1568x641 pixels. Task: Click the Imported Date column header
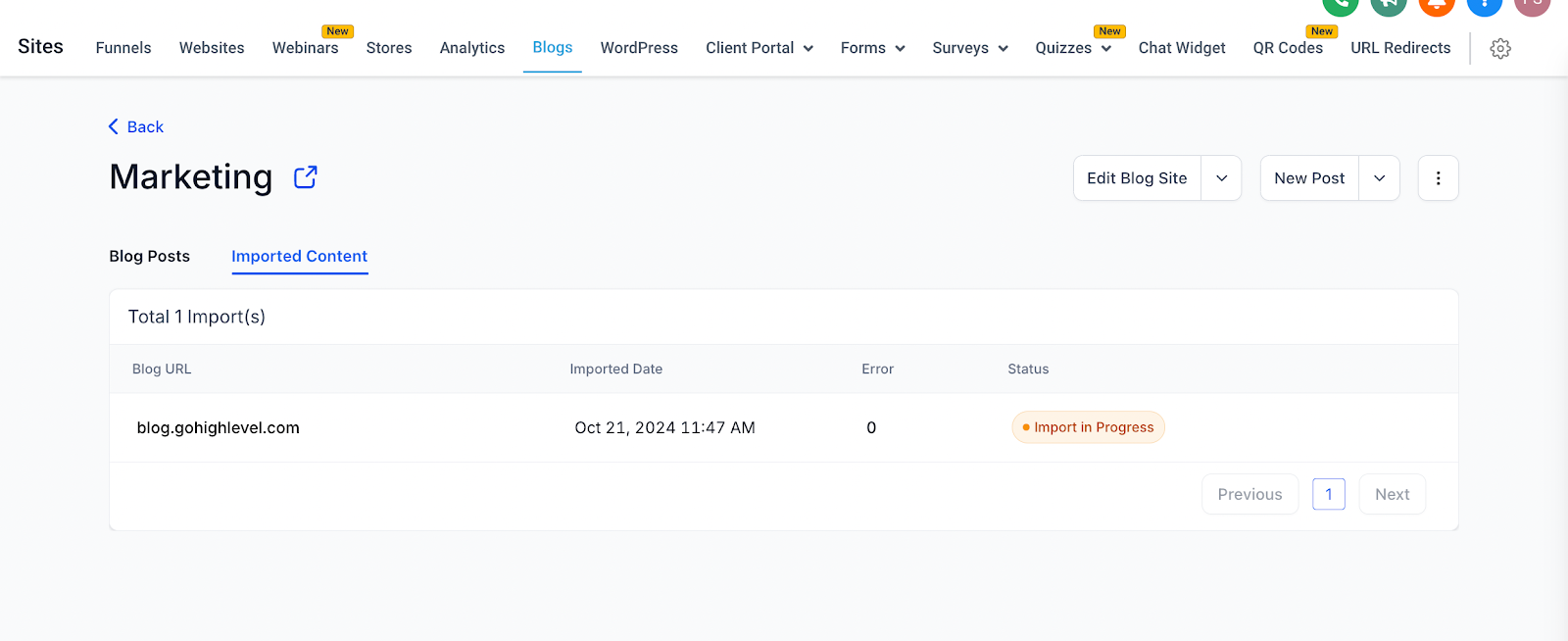click(616, 369)
